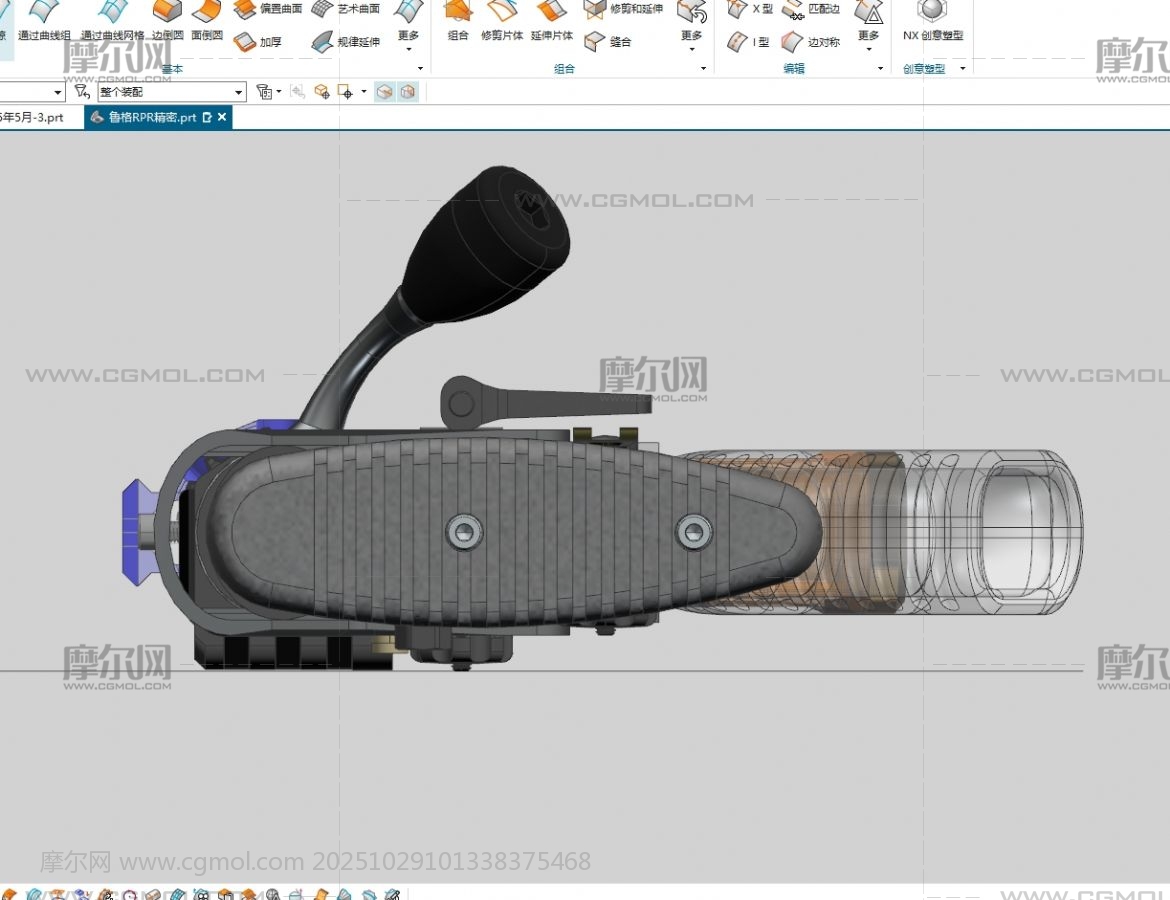The width and height of the screenshot is (1170, 900).
Task: Activate the 加厚 thicken tool
Action: [x=258, y=42]
